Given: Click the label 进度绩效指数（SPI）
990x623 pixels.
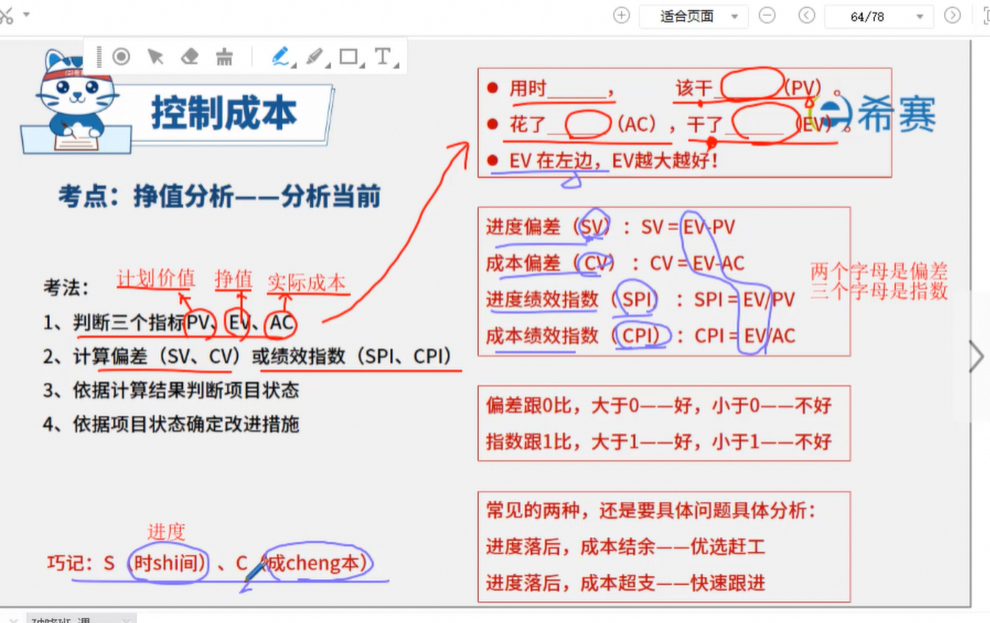Looking at the screenshot, I should (572, 299).
